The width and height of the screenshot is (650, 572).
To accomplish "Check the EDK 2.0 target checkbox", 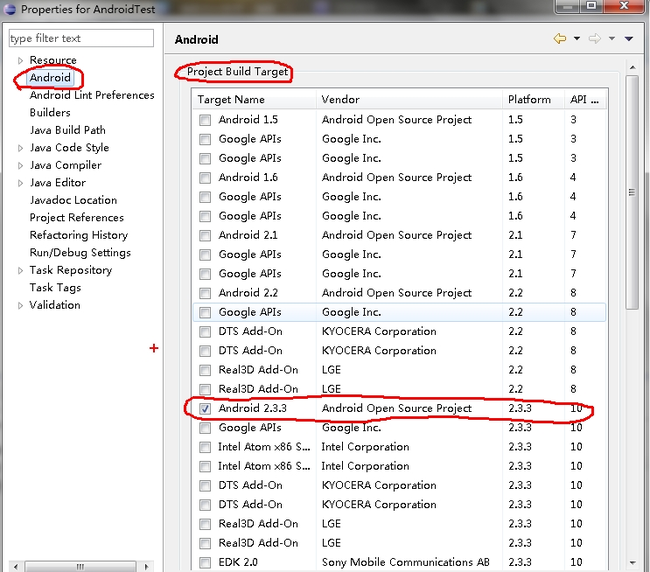I will point(205,562).
